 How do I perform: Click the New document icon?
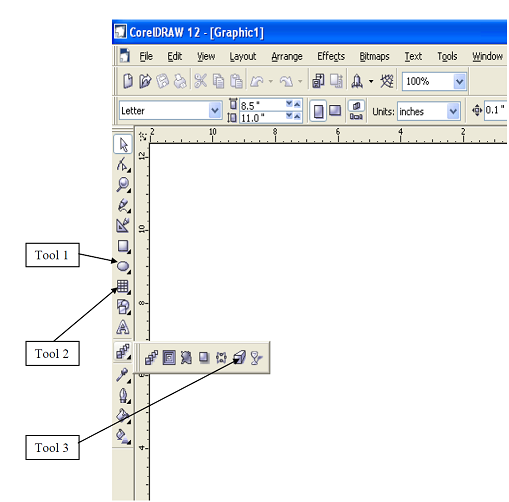tap(128, 81)
